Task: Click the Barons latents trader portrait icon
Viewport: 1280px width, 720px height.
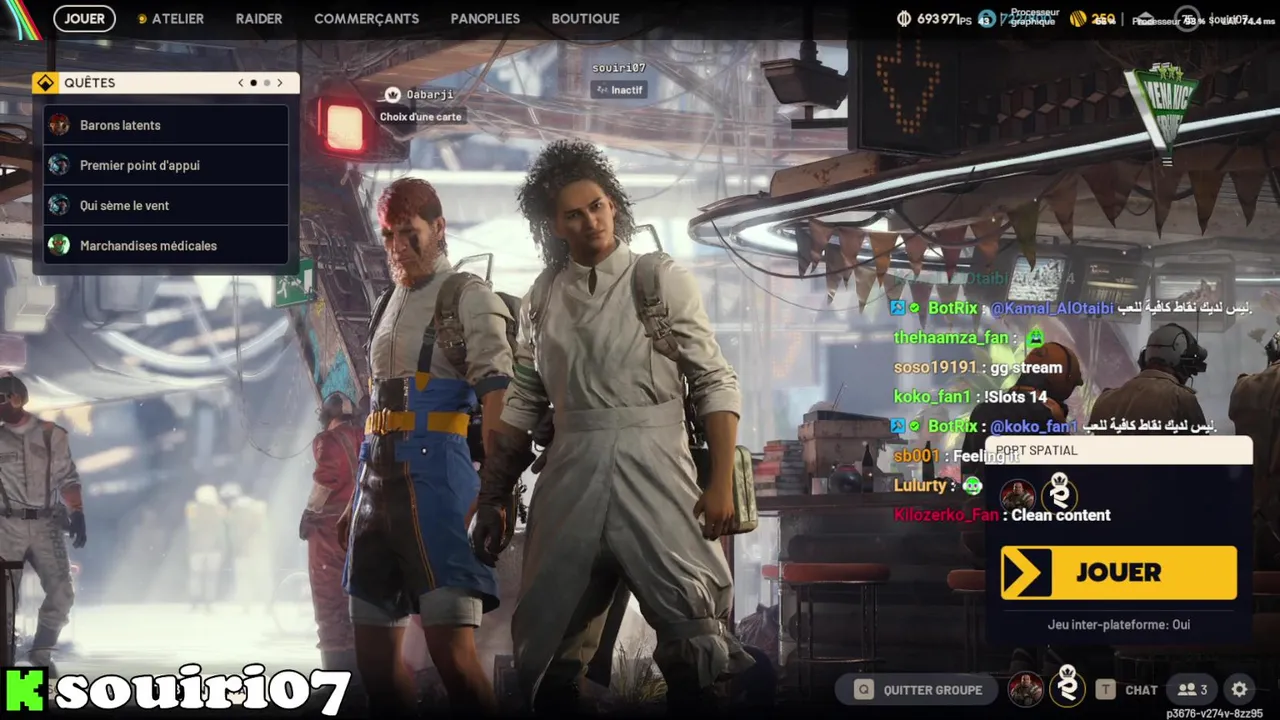Action: [59, 125]
